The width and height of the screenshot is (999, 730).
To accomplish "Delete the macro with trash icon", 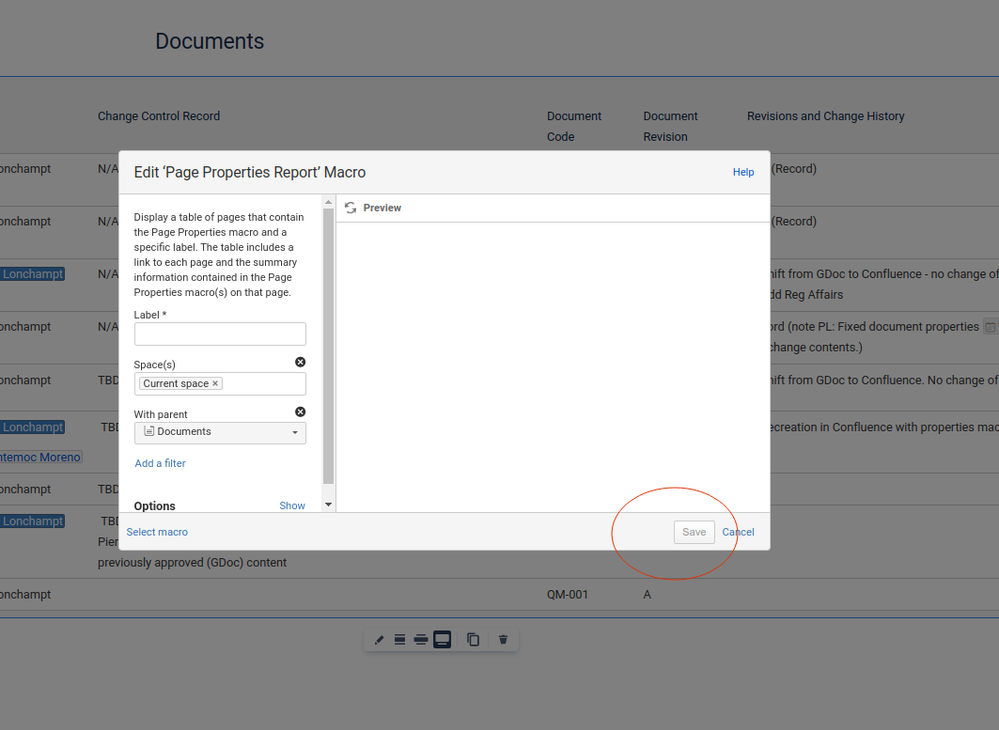I will (x=503, y=640).
